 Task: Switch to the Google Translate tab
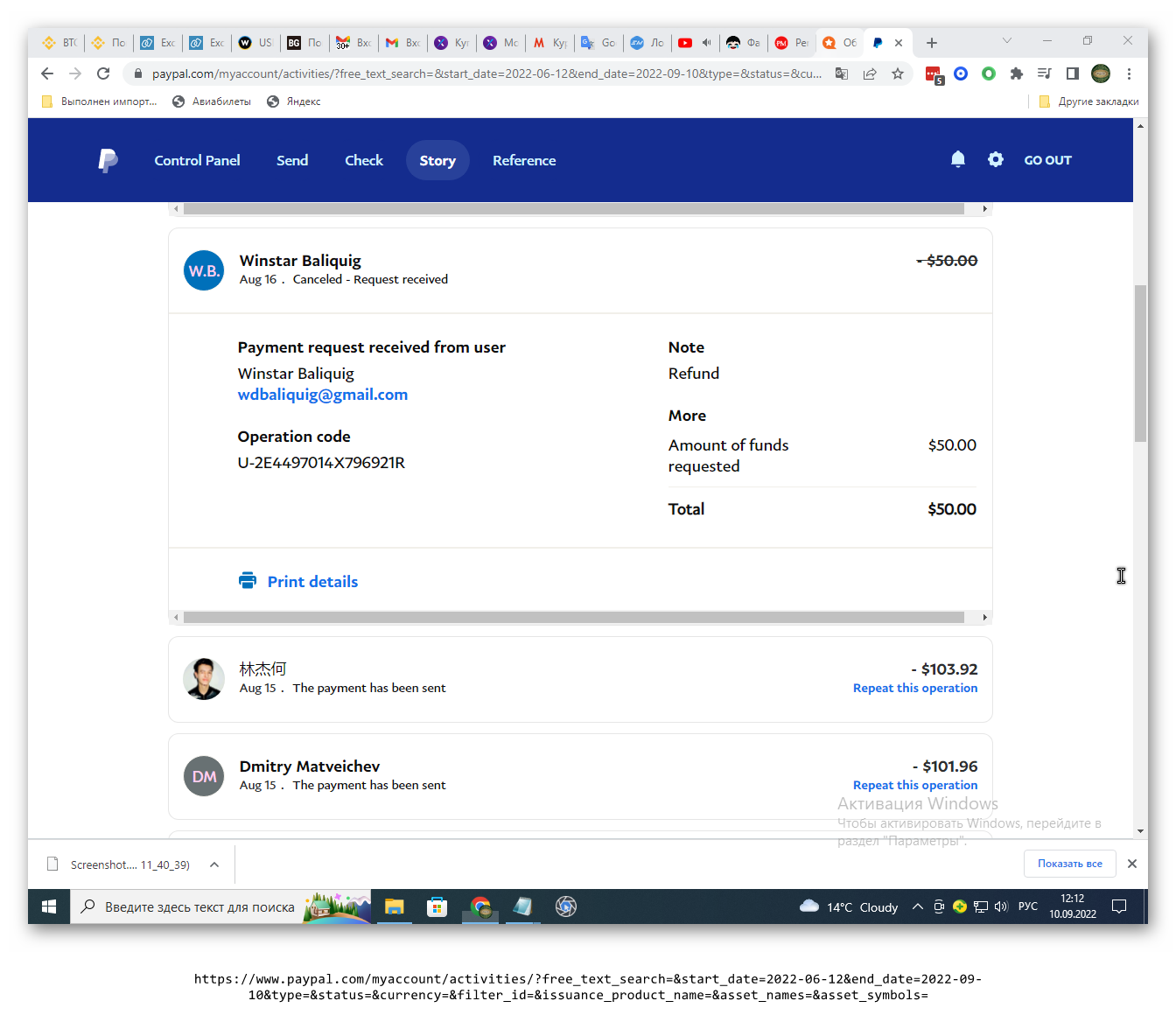tap(598, 42)
